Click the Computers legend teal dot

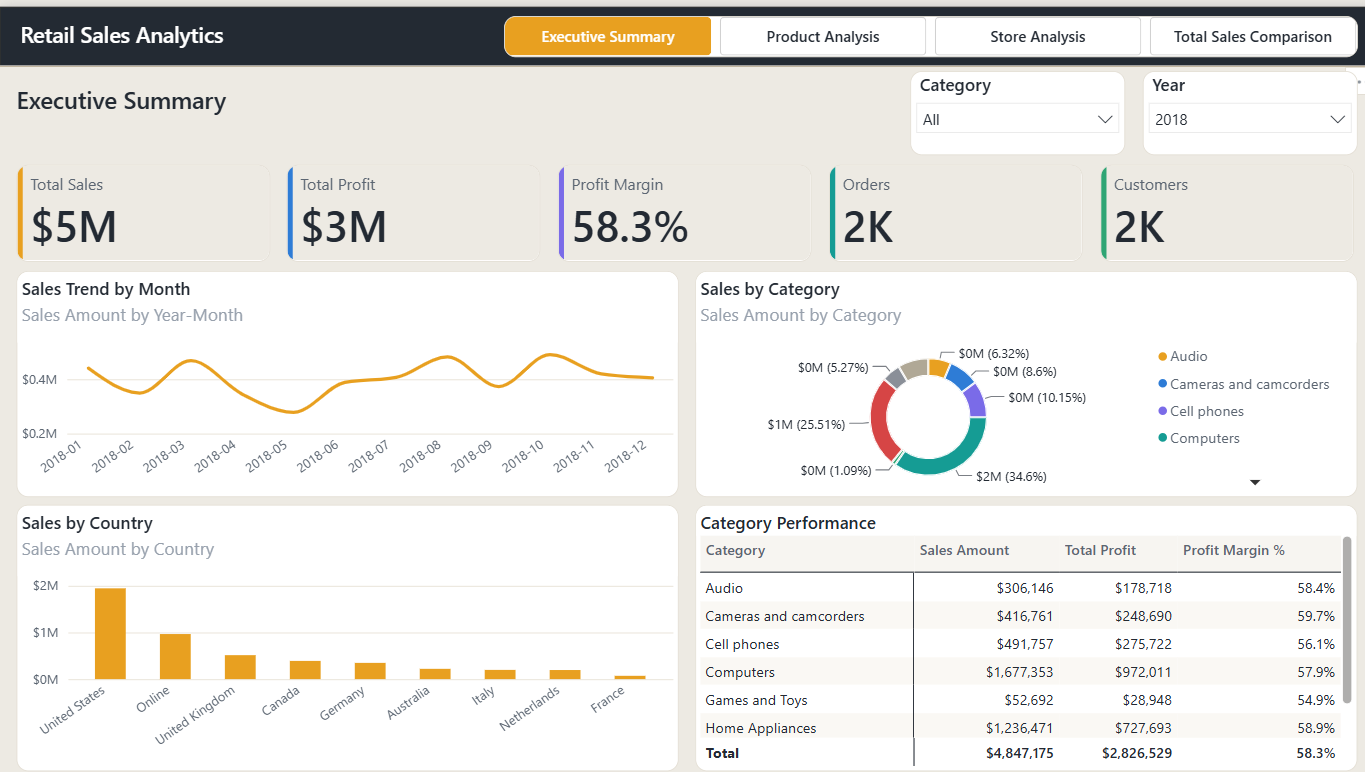coord(1162,438)
